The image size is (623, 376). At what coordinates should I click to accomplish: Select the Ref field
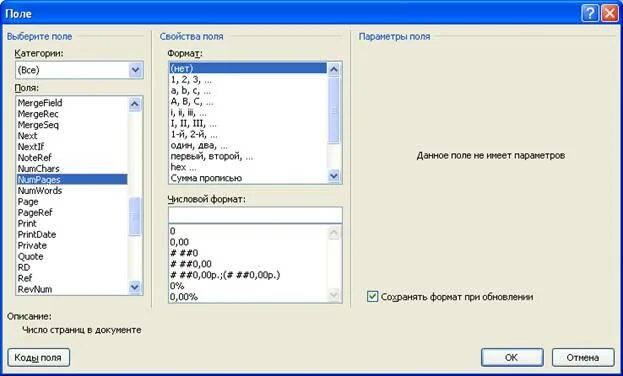(72, 278)
